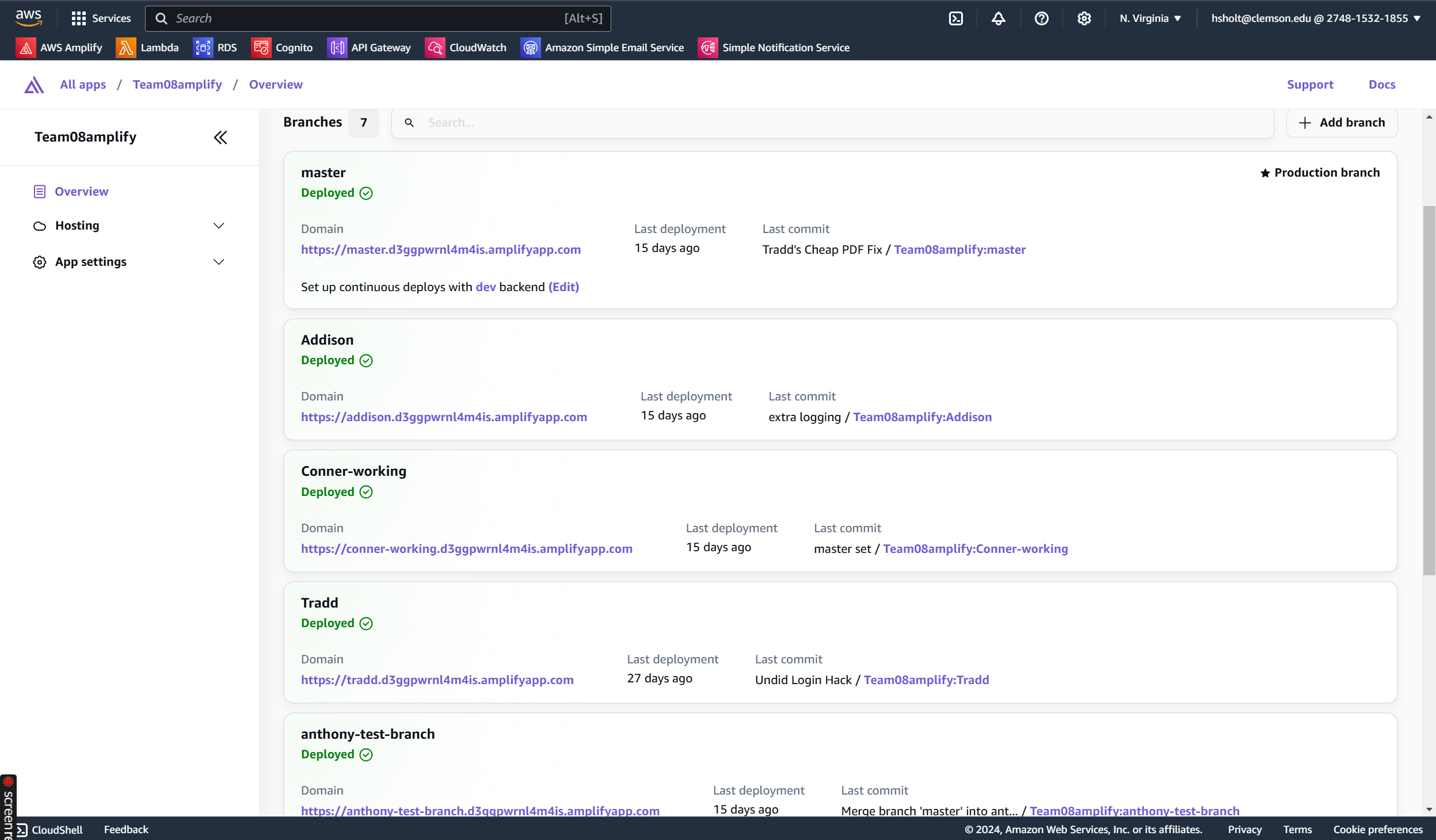
Task: Open Cookie preferences in footer
Action: pos(1378,830)
